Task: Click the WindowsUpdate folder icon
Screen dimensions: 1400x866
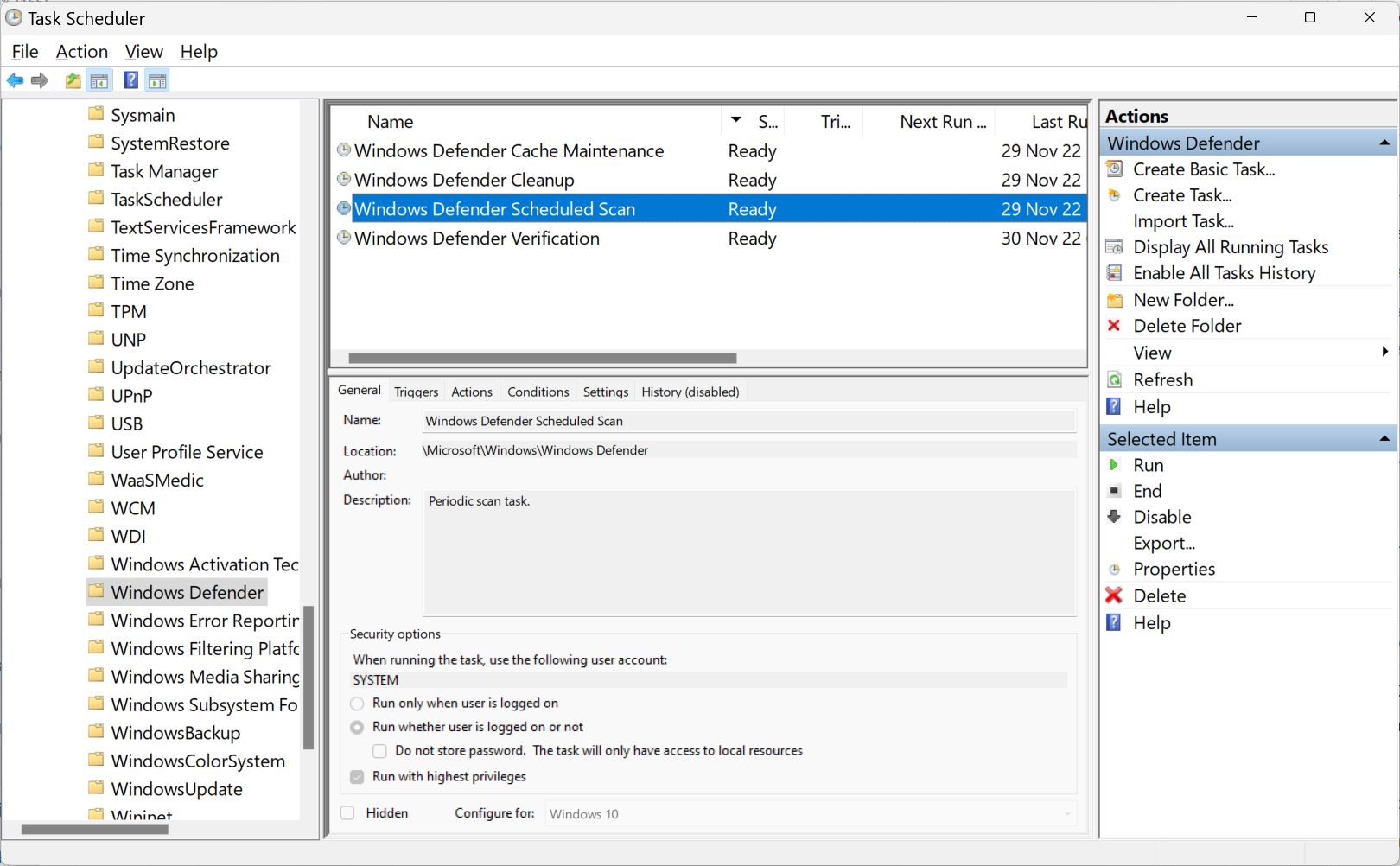Action: tap(96, 788)
